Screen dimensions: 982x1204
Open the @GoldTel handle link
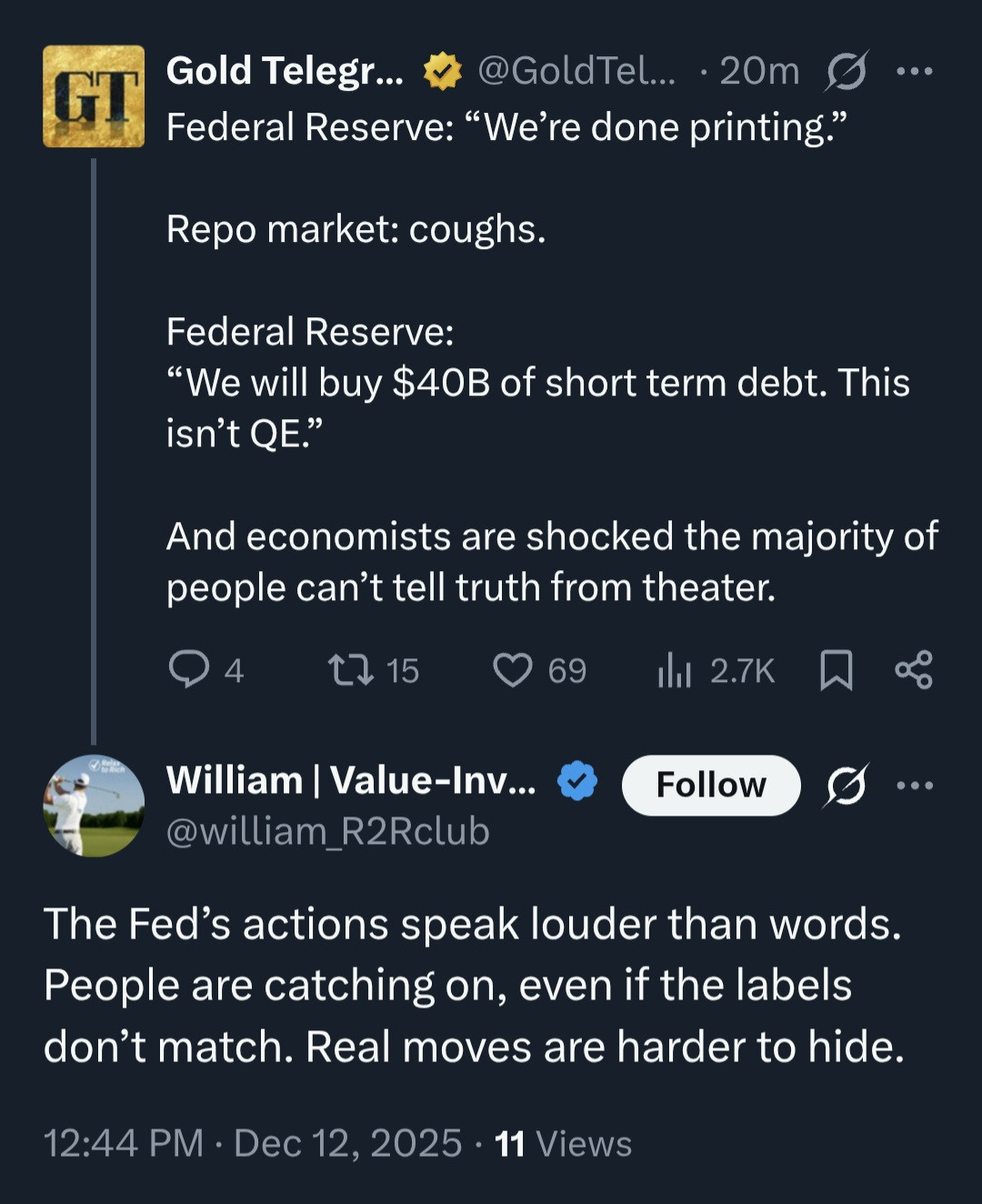[x=576, y=71]
